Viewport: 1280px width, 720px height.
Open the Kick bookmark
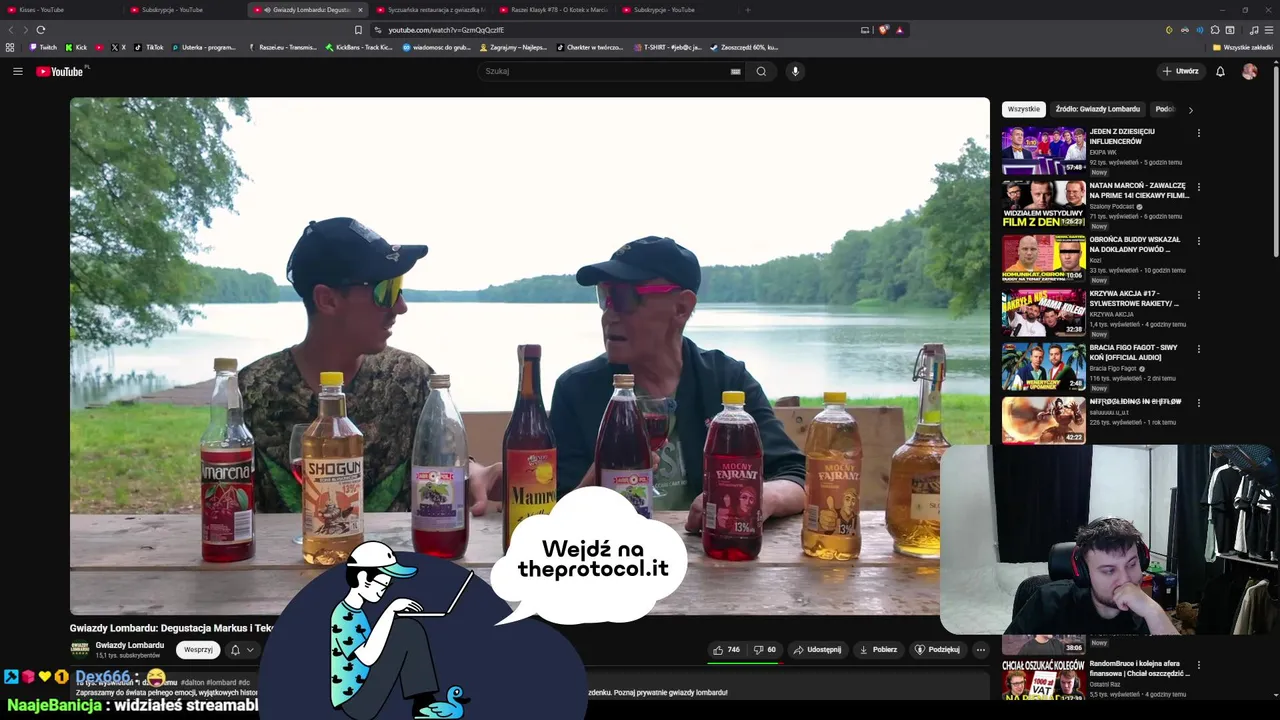[76, 47]
